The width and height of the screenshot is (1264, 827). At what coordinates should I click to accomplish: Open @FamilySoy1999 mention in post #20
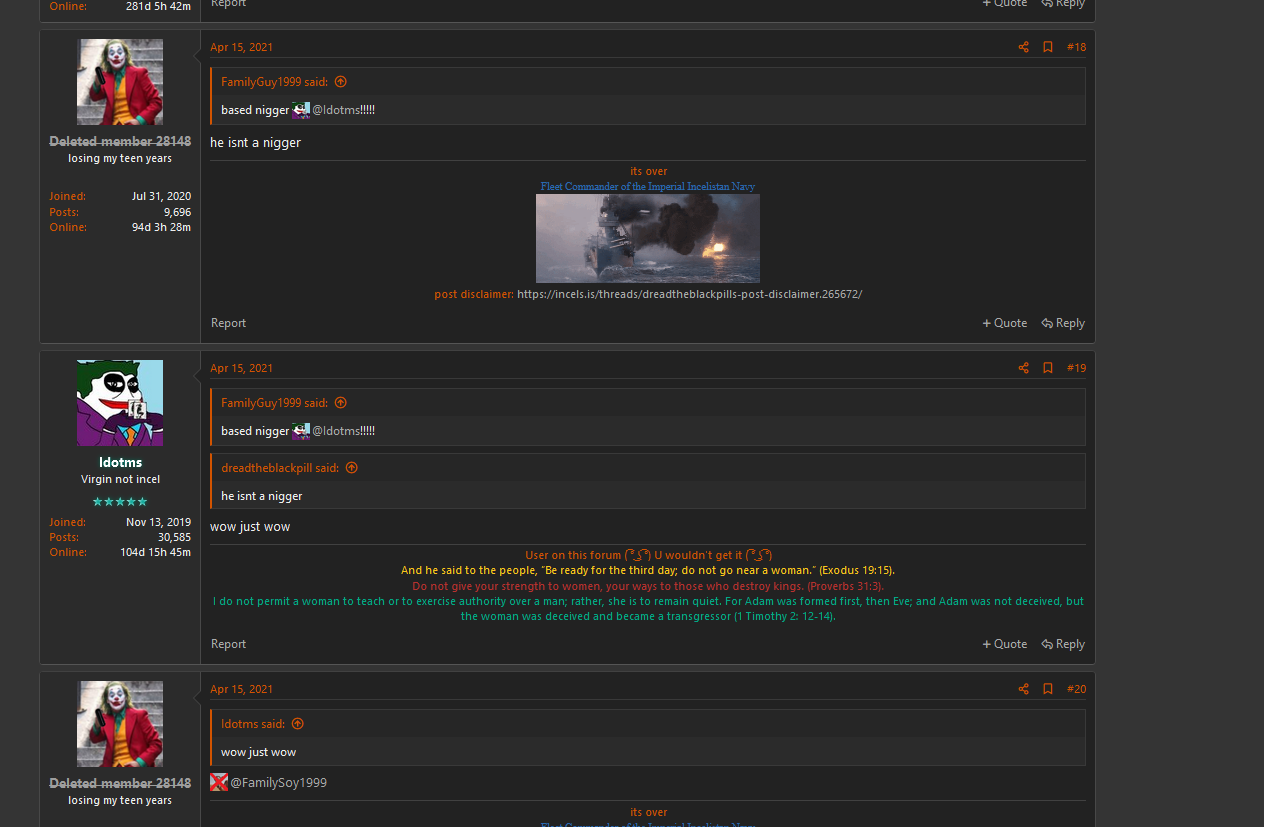coord(278,782)
